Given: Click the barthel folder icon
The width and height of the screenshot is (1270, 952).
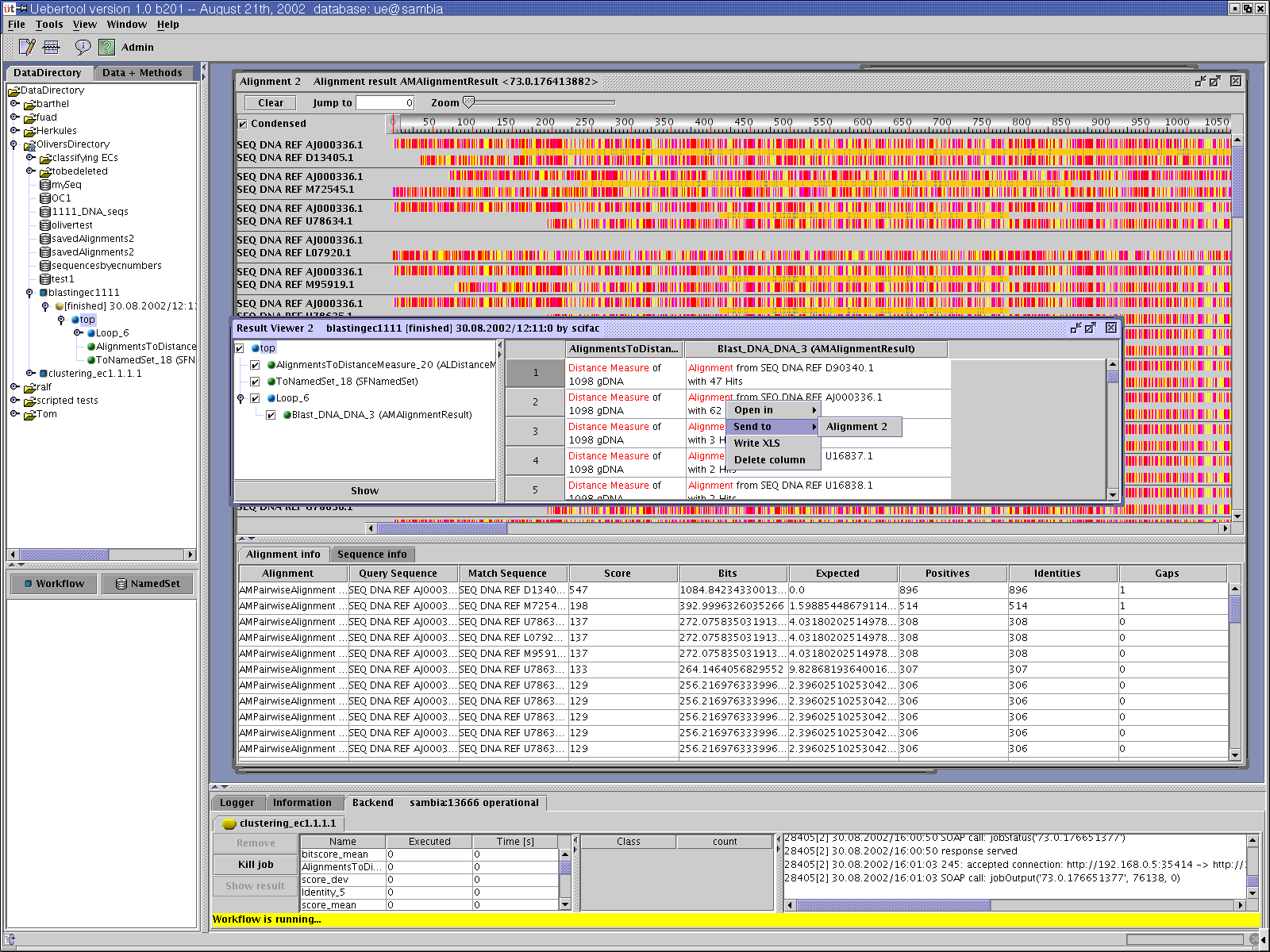Looking at the screenshot, I should (x=30, y=104).
